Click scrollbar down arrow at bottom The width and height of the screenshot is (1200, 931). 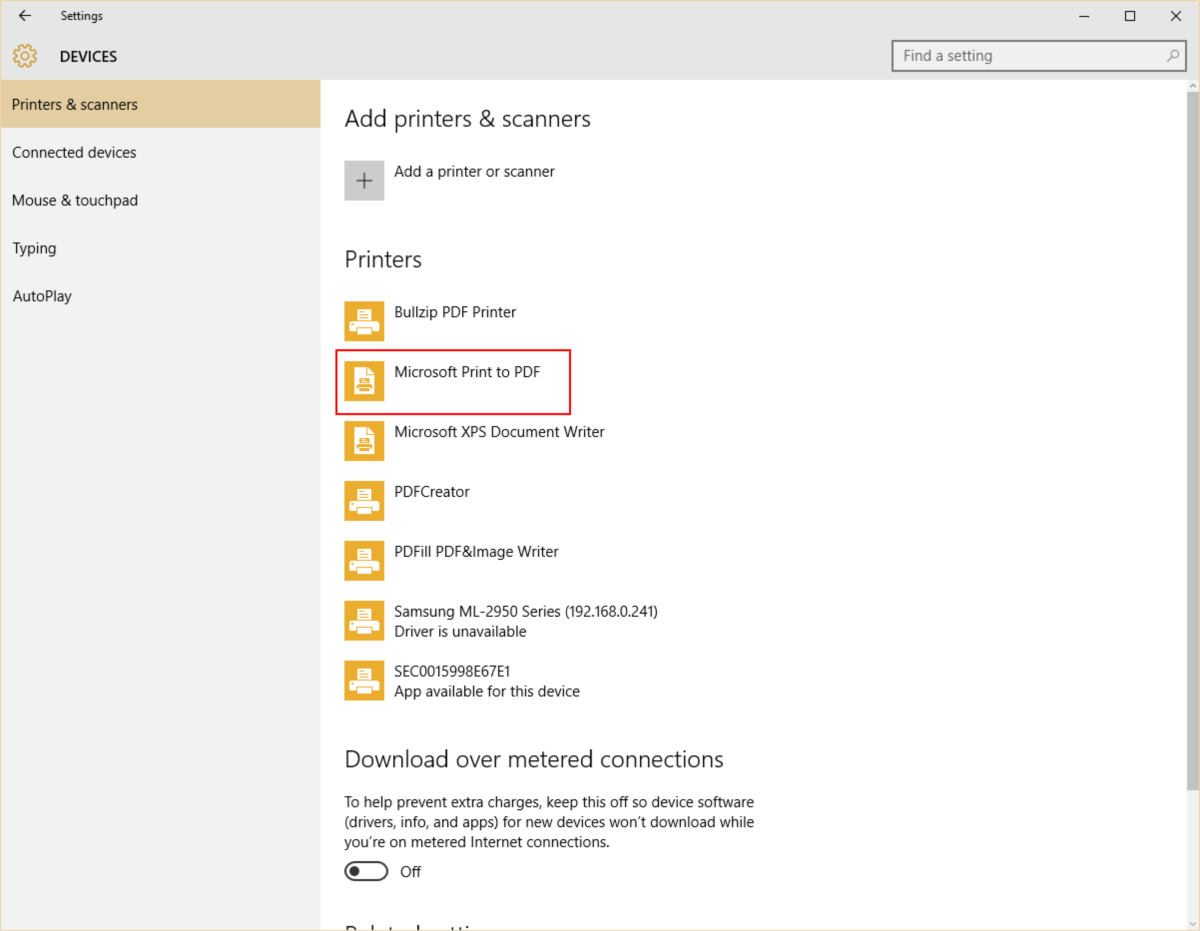[1192, 922]
